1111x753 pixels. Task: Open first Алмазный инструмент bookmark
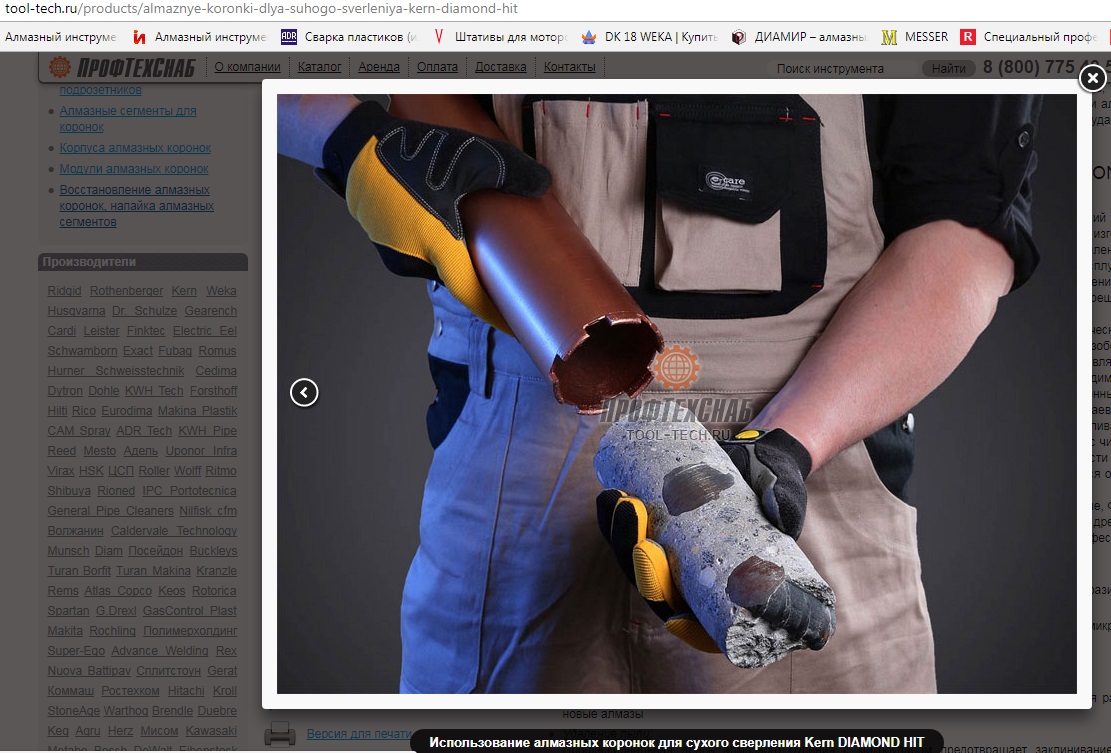click(60, 37)
